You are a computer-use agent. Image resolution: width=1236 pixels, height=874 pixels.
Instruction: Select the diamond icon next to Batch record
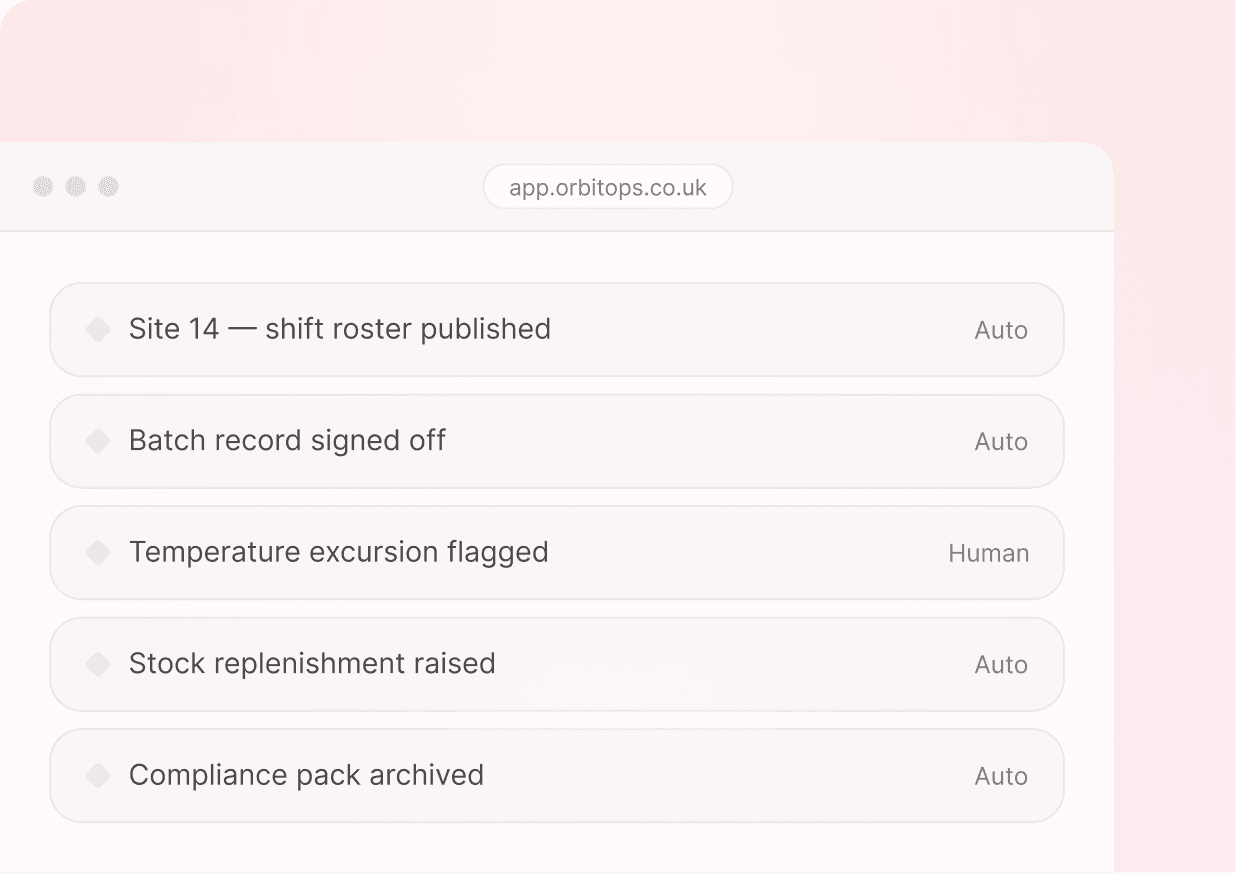tap(98, 441)
